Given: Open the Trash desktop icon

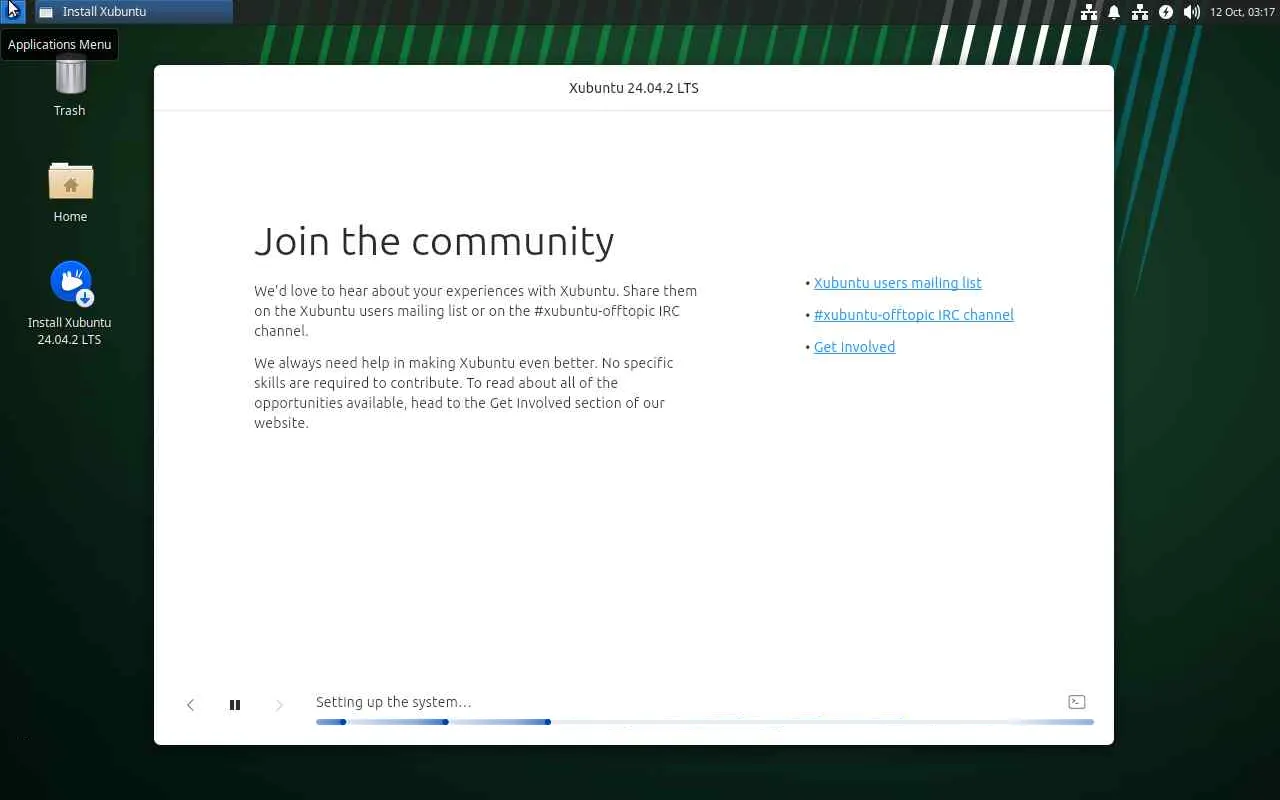Looking at the screenshot, I should (70, 87).
